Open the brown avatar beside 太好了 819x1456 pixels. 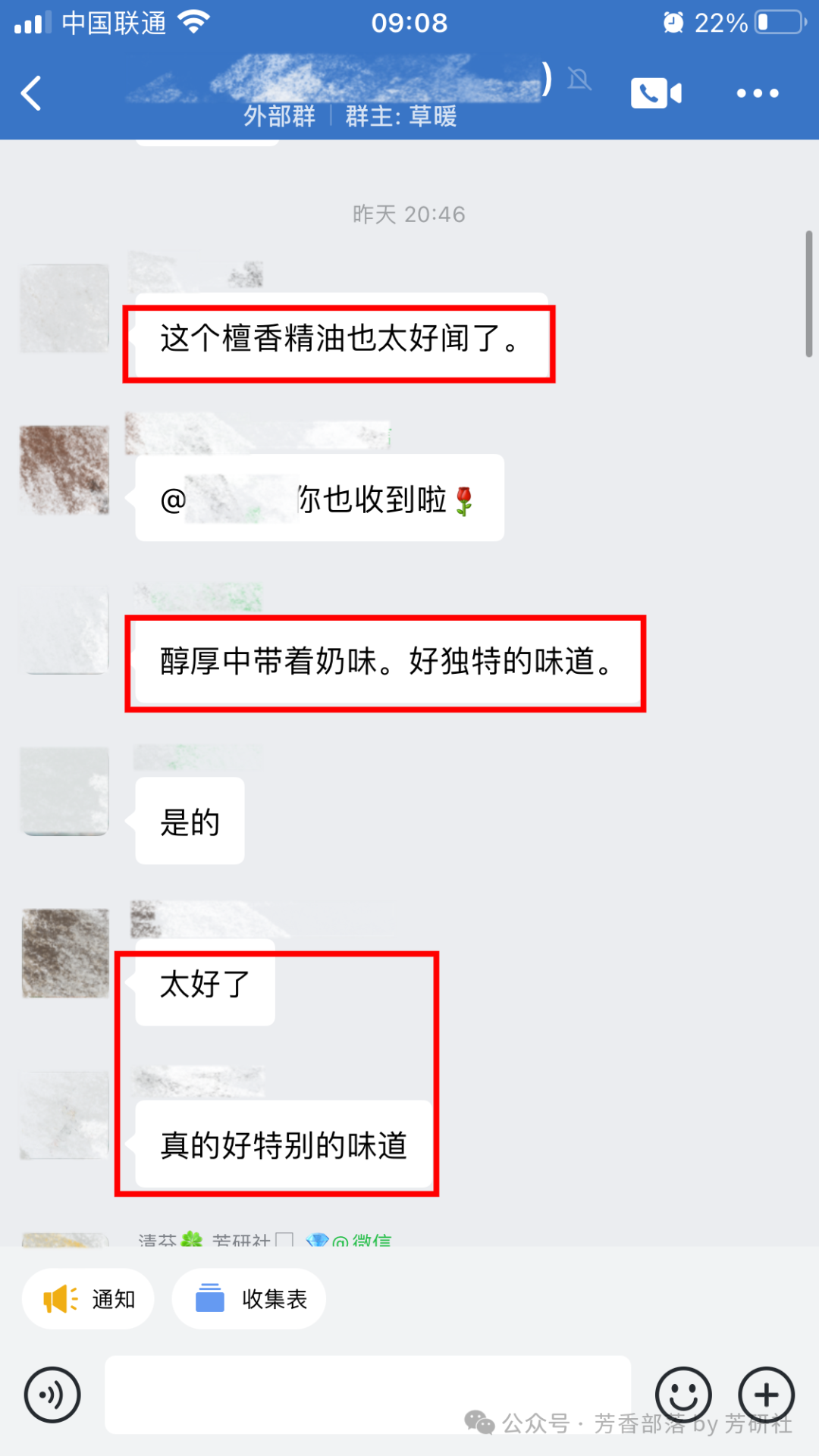[64, 953]
